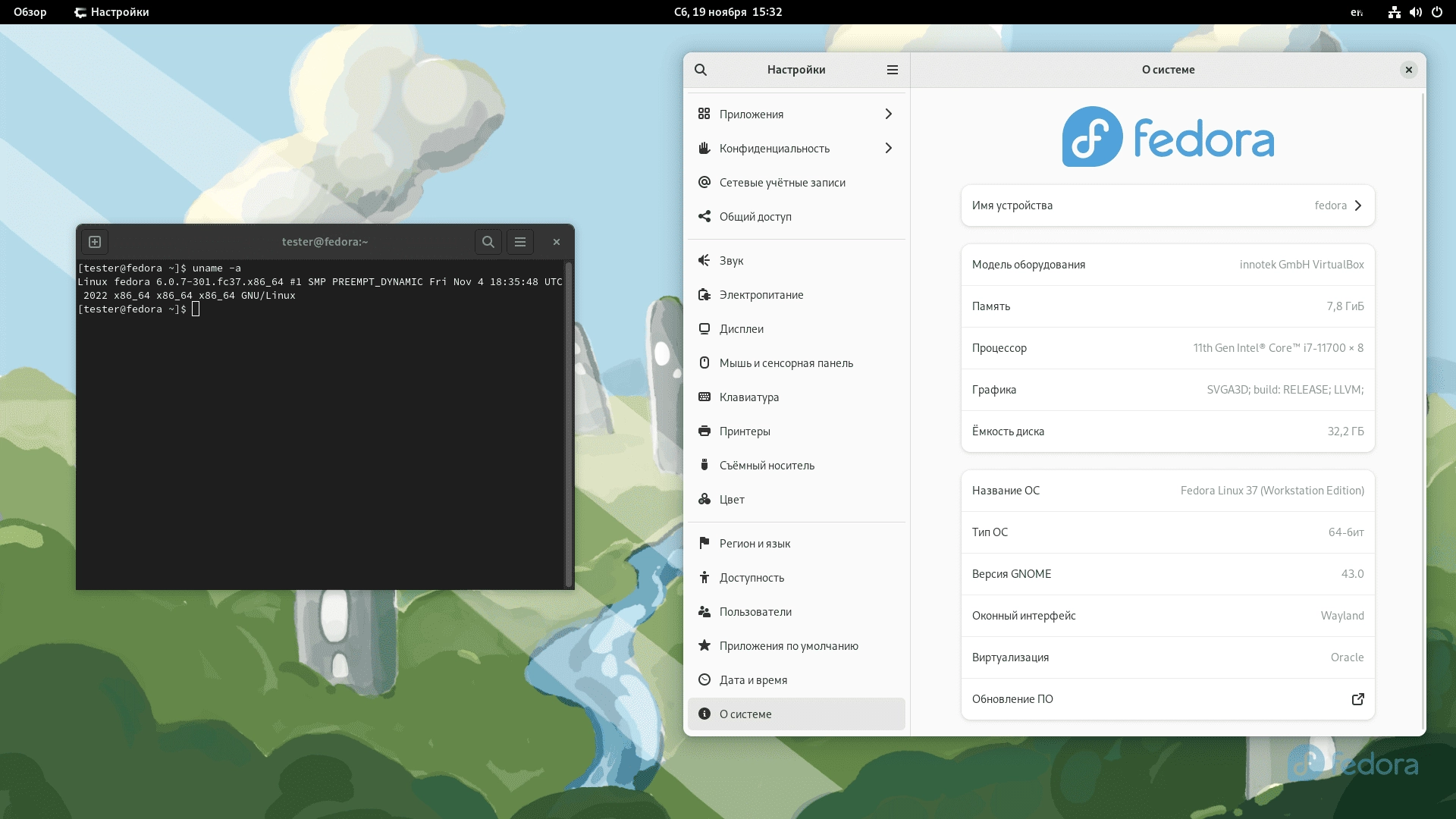The height and width of the screenshot is (819, 1456).
Task: Click the Mouse and touchpad icon
Action: click(x=704, y=362)
